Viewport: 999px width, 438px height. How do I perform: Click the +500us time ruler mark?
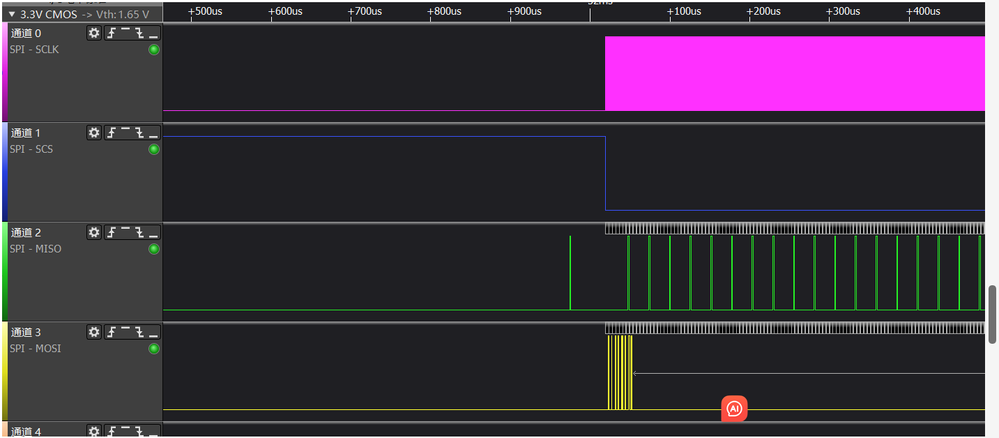tap(205, 11)
